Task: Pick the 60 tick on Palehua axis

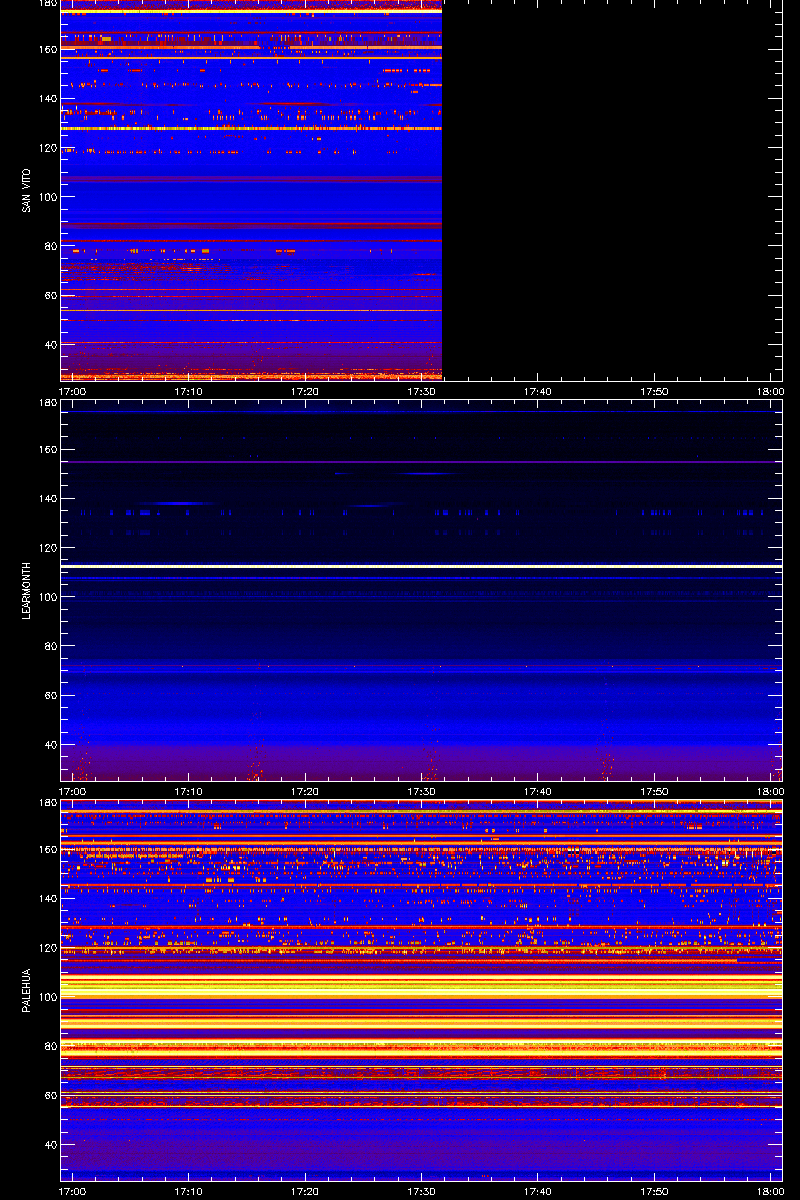Action: pyautogui.click(x=50, y=1095)
